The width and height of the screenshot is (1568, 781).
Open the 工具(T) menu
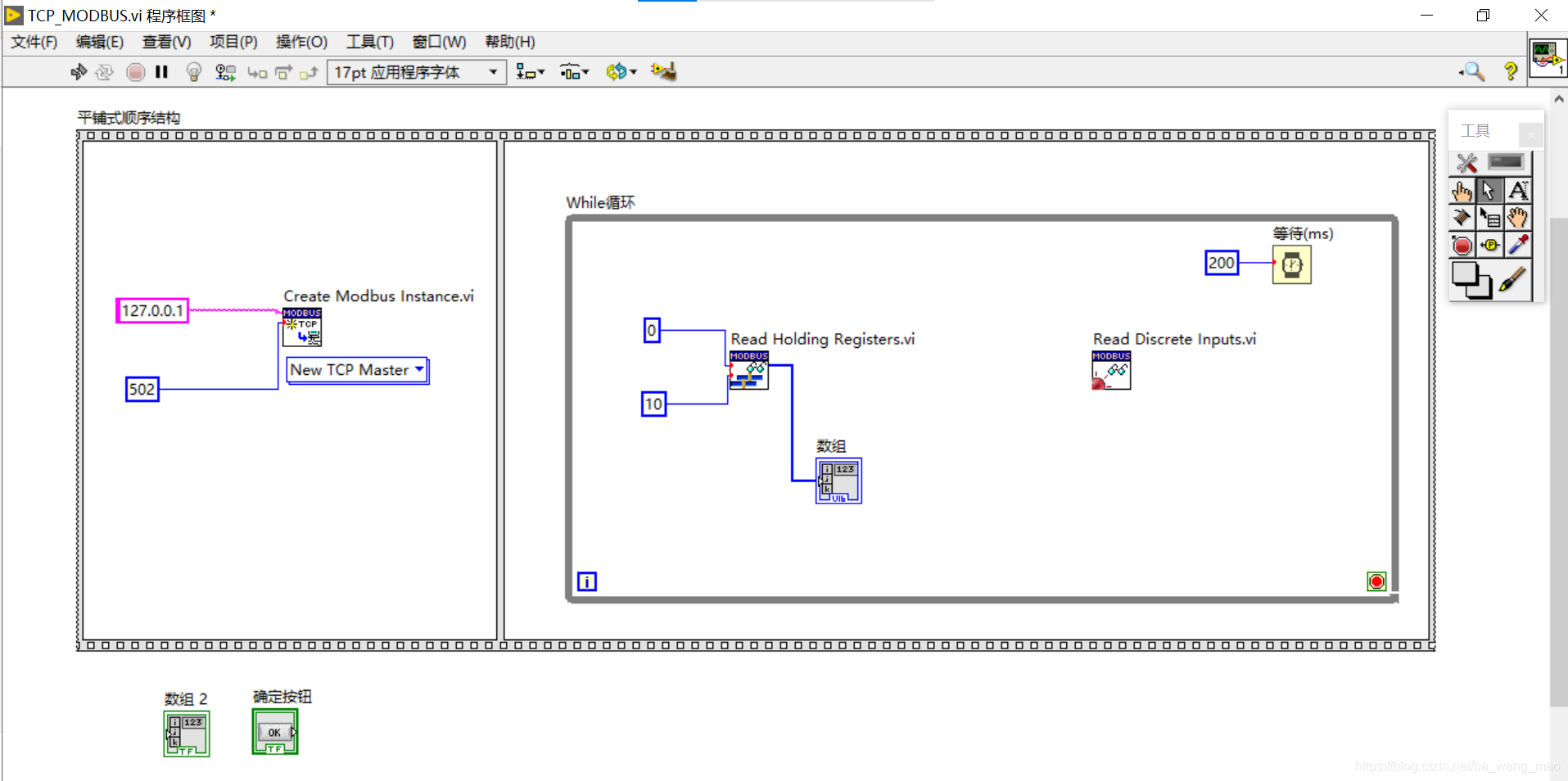click(x=369, y=42)
